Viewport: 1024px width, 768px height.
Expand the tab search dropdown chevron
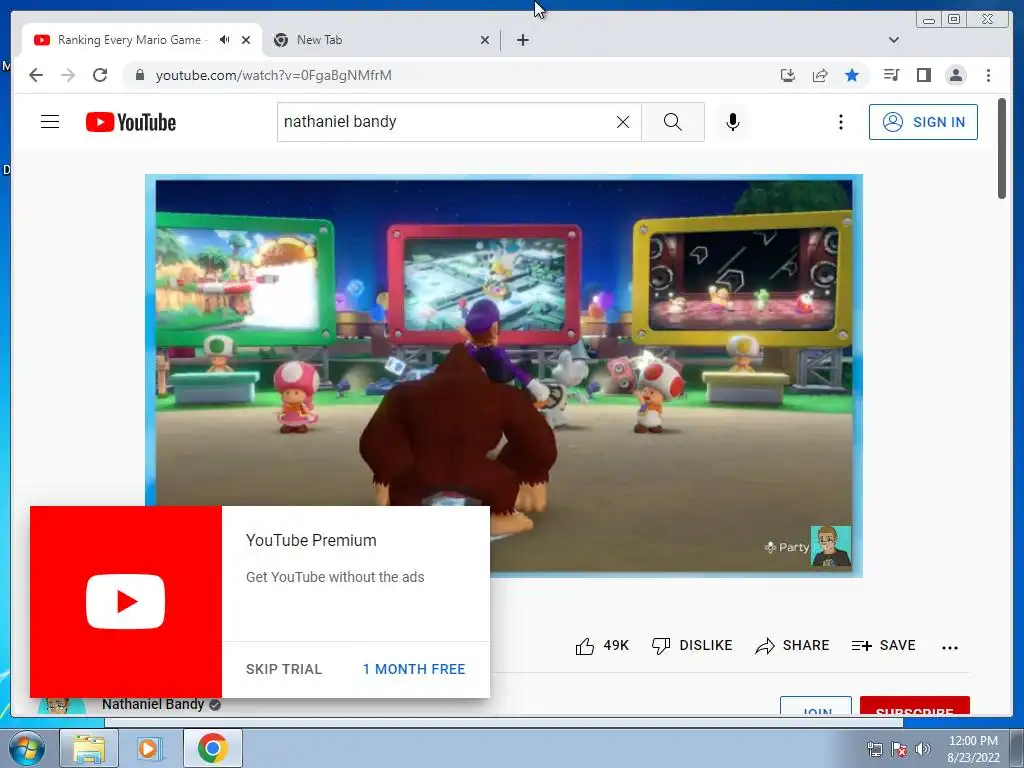pos(894,40)
